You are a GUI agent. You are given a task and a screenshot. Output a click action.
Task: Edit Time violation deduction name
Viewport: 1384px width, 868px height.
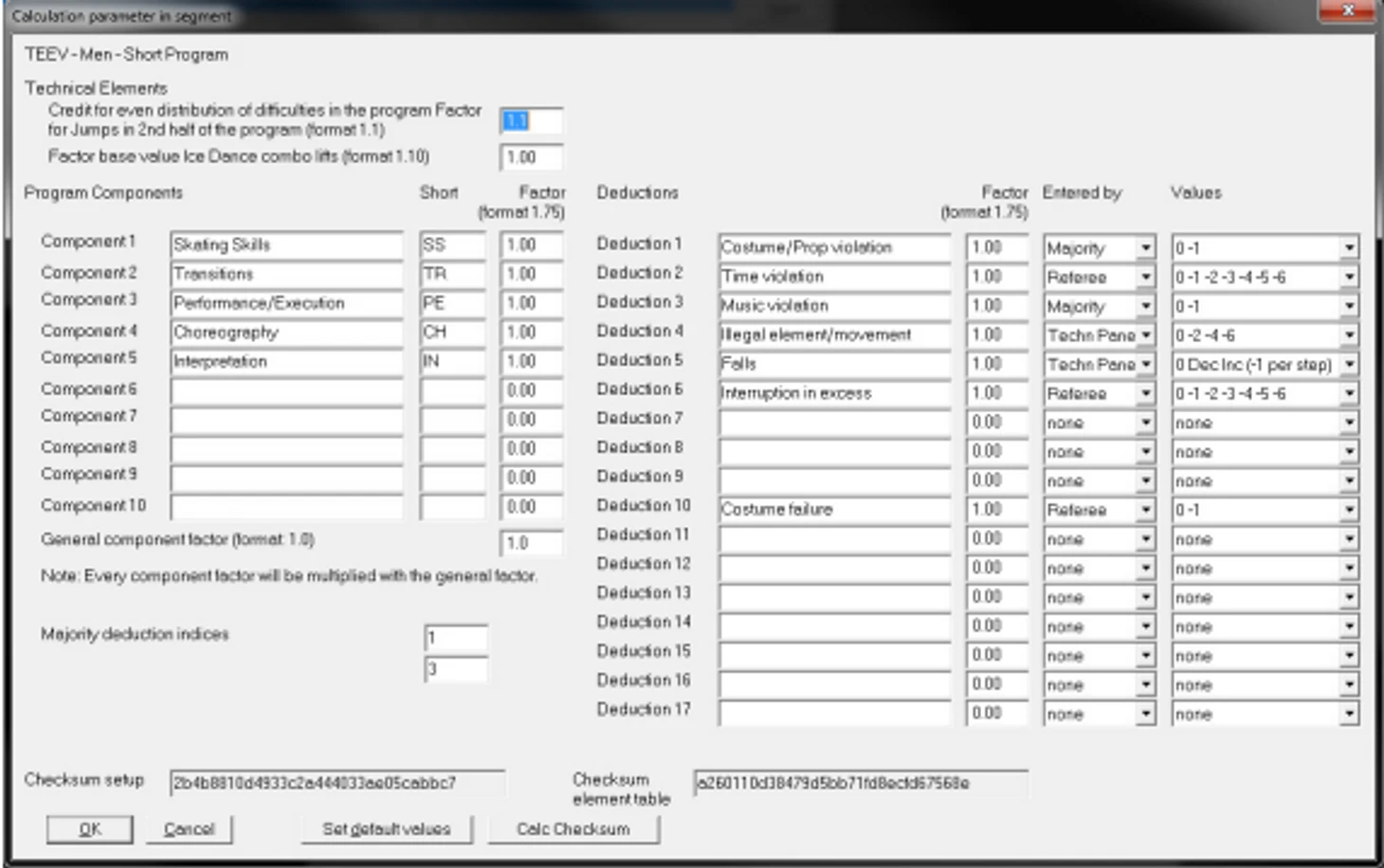[x=834, y=277]
